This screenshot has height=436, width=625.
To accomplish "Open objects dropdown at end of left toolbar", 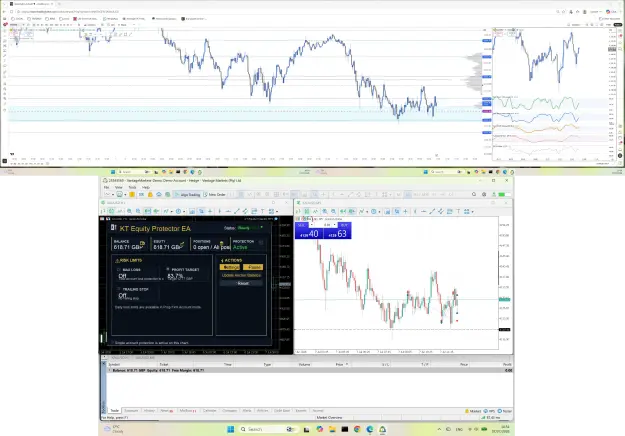I will pyautogui.click(x=277, y=211).
